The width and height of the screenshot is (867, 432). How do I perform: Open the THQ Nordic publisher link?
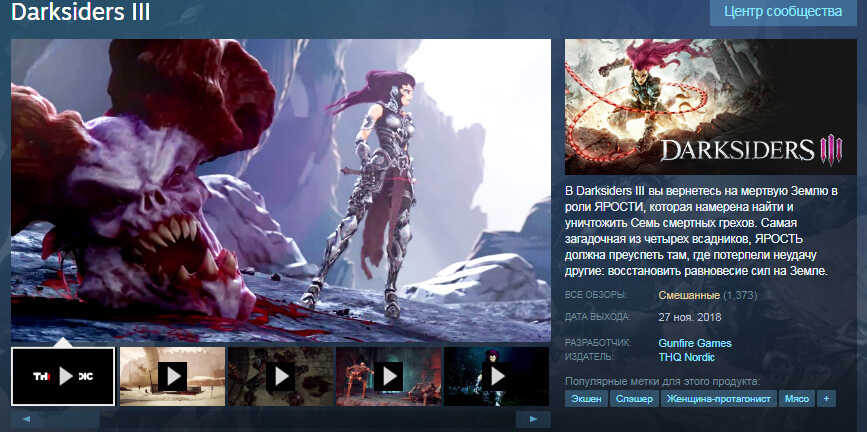687,357
